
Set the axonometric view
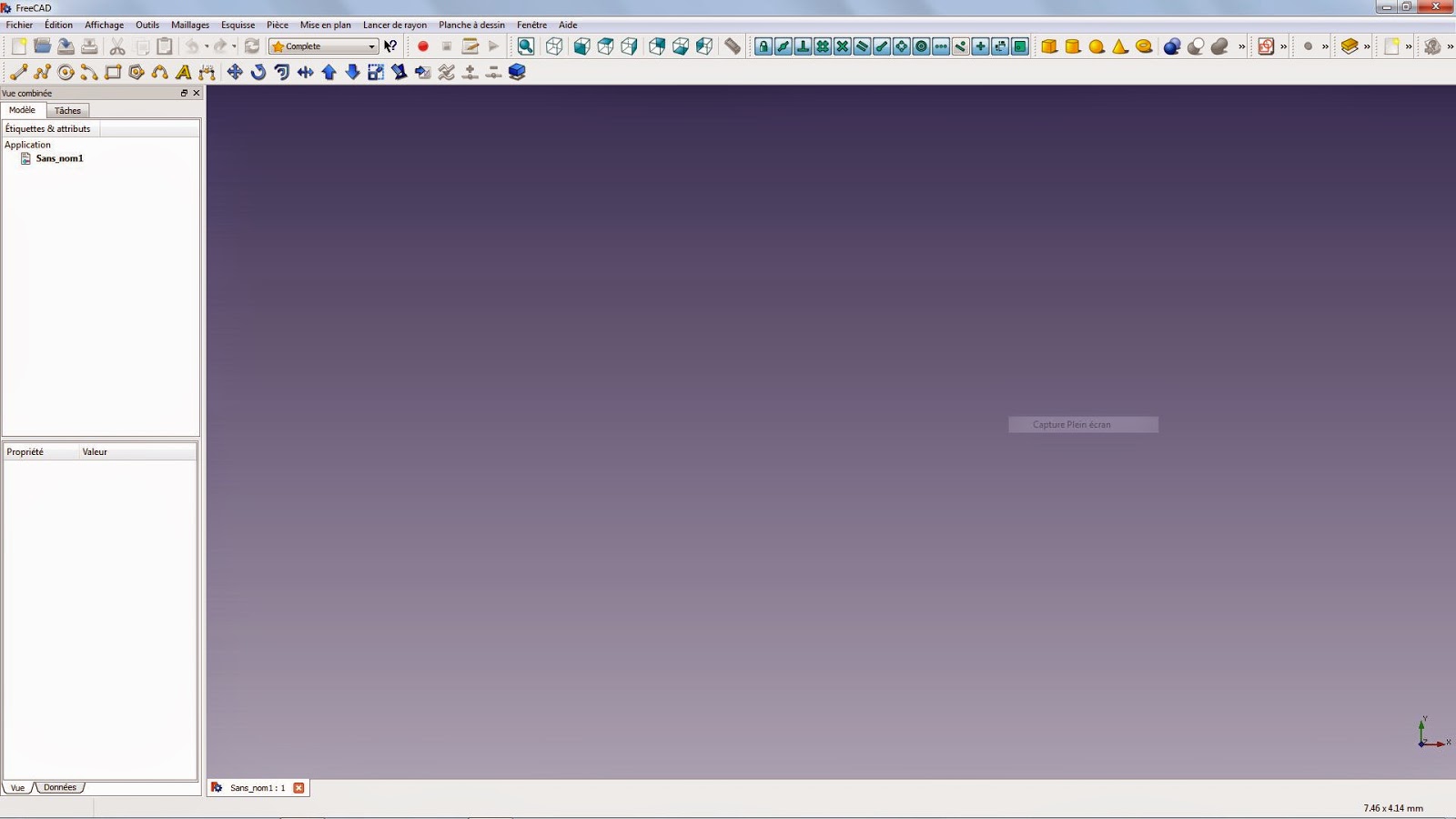[553, 46]
